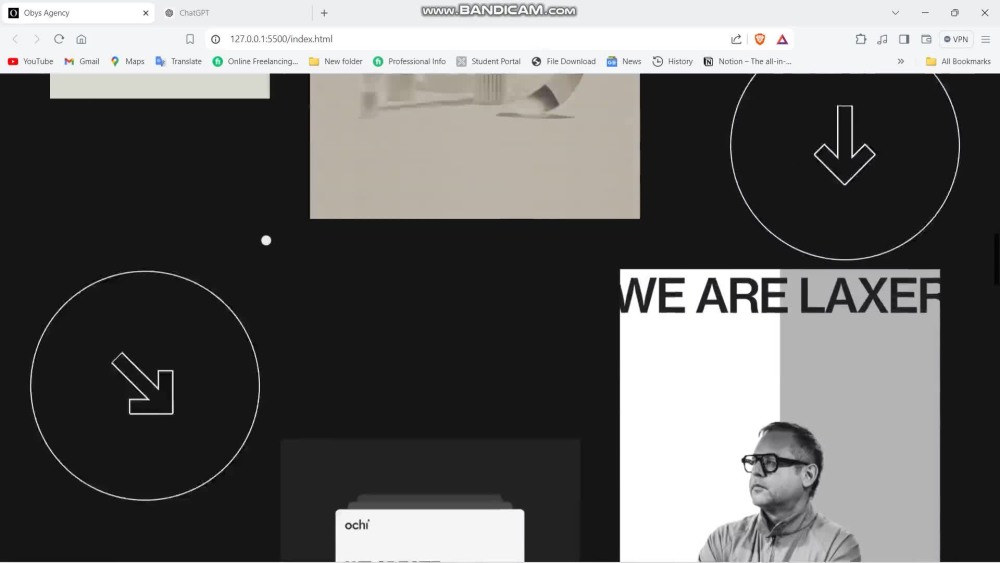Show more hidden bookmarks

pyautogui.click(x=901, y=61)
